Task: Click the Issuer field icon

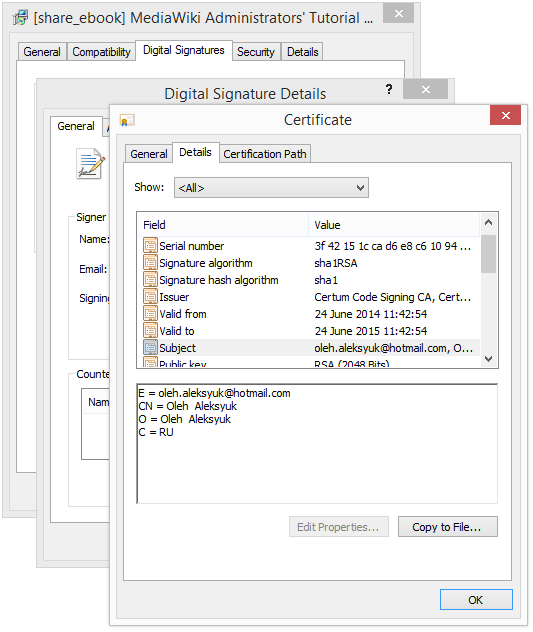Action: pyautogui.click(x=150, y=297)
